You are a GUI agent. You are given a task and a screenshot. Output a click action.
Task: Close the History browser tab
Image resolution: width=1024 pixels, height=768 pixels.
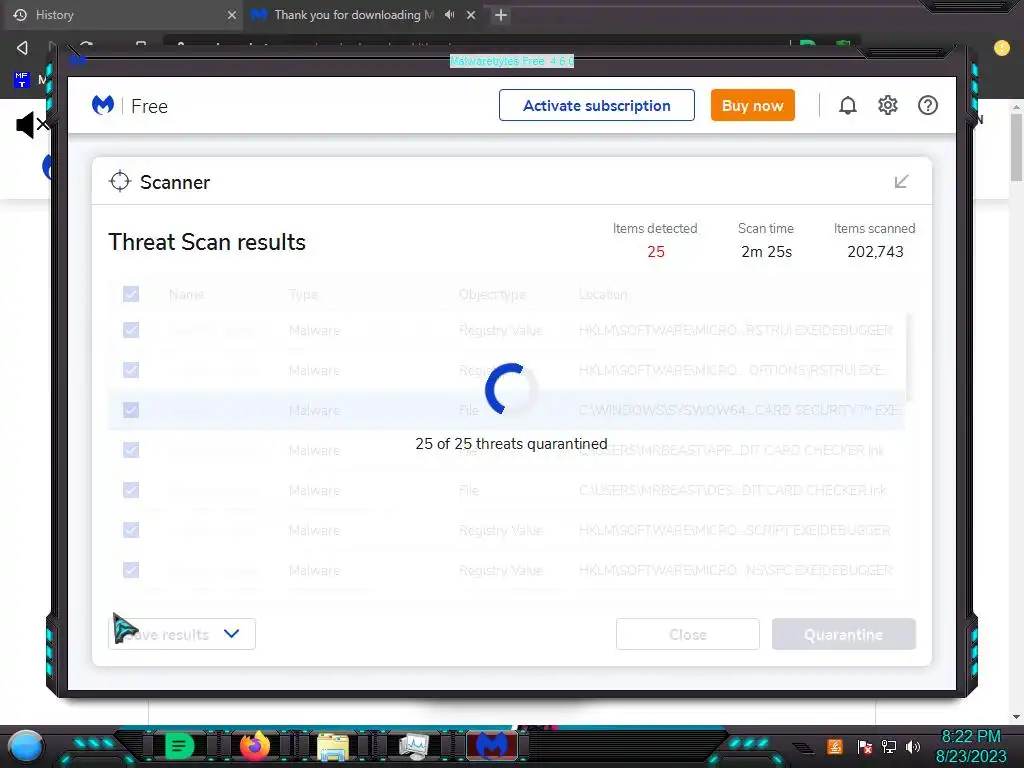pyautogui.click(x=232, y=14)
